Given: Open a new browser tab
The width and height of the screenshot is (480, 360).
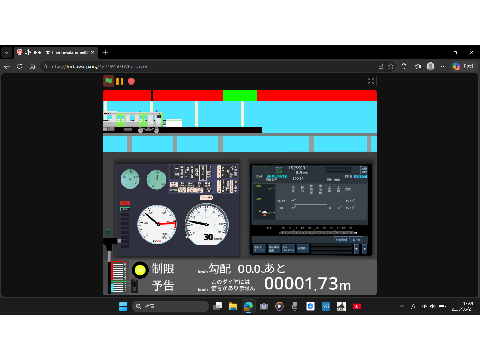Looking at the screenshot, I should point(105,52).
